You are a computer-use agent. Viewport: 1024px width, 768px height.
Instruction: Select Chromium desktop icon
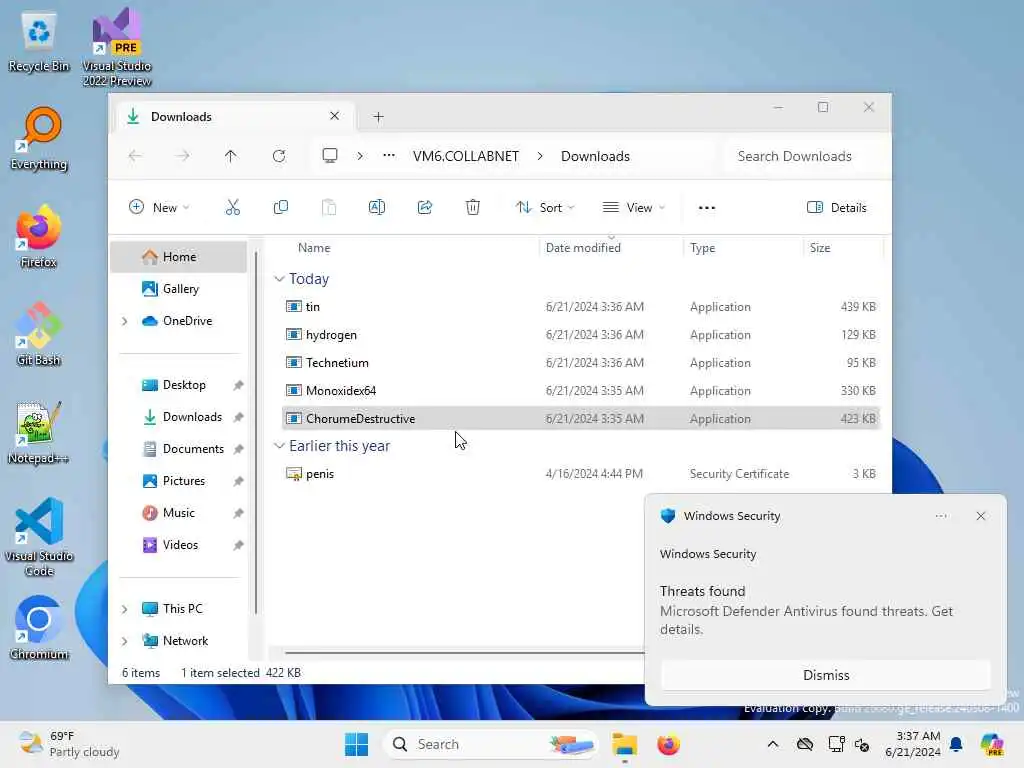tap(39, 628)
